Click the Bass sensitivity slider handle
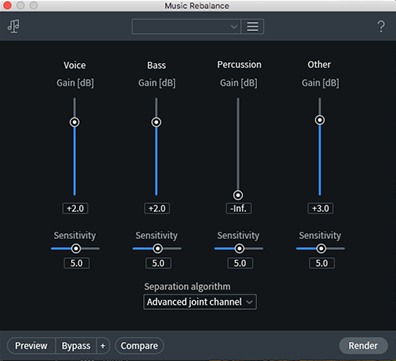This screenshot has width=396, height=361. point(158,248)
